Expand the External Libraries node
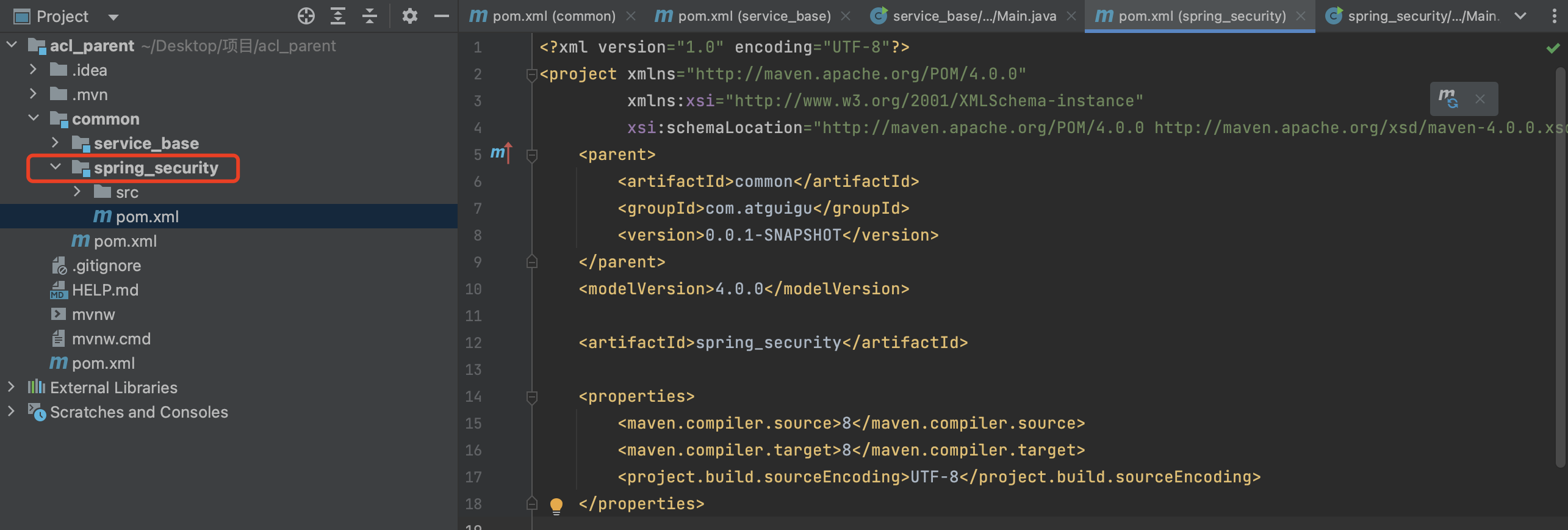 [11, 387]
